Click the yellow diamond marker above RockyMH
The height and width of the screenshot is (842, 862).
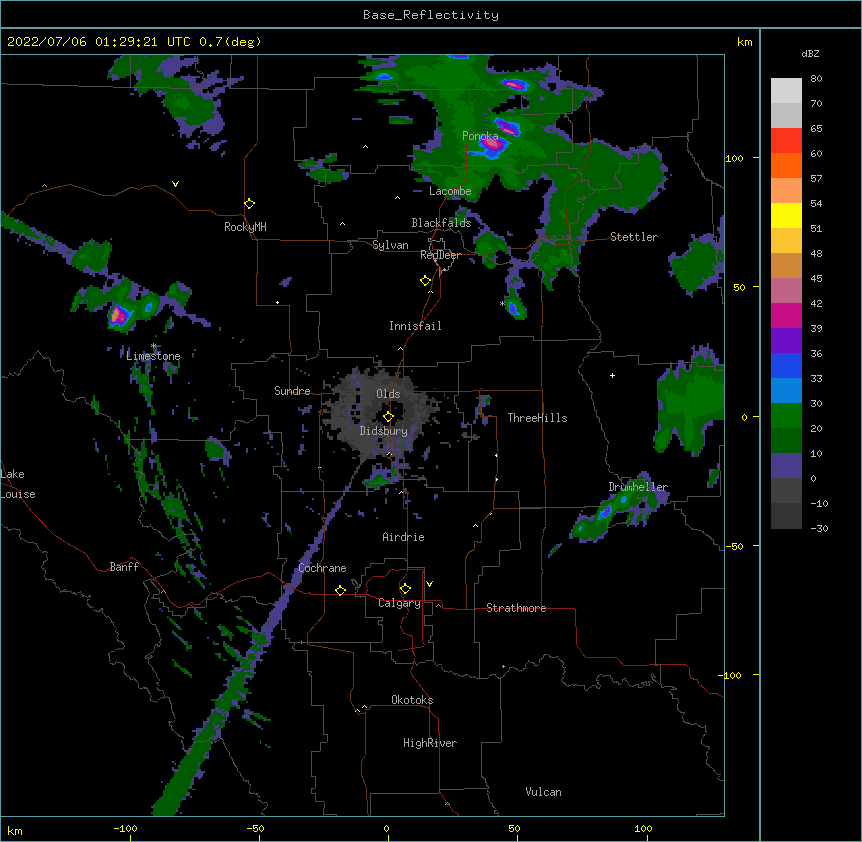pos(249,204)
